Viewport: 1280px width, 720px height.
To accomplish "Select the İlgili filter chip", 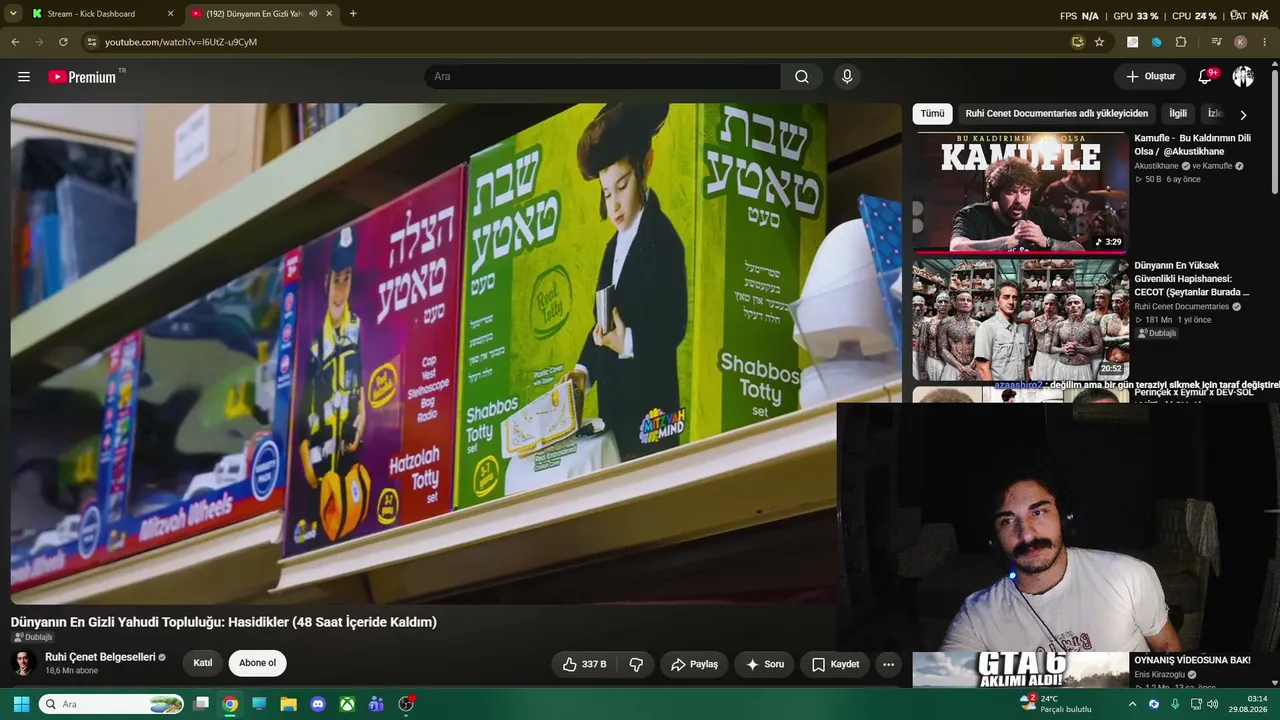I will [1178, 114].
